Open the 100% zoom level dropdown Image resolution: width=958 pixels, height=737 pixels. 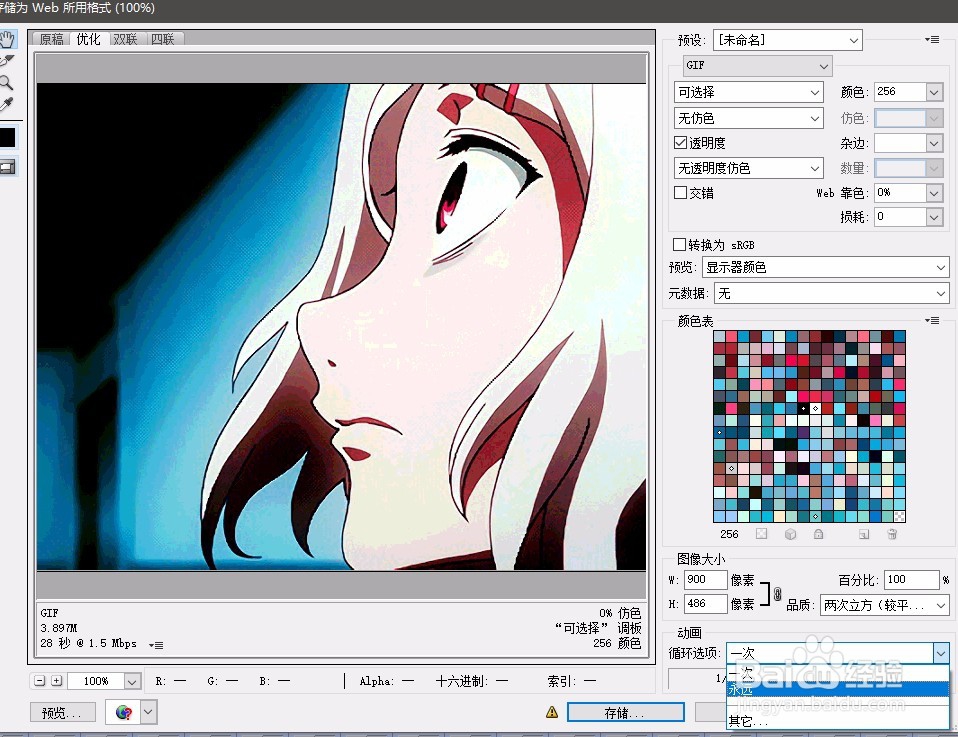pyautogui.click(x=133, y=681)
